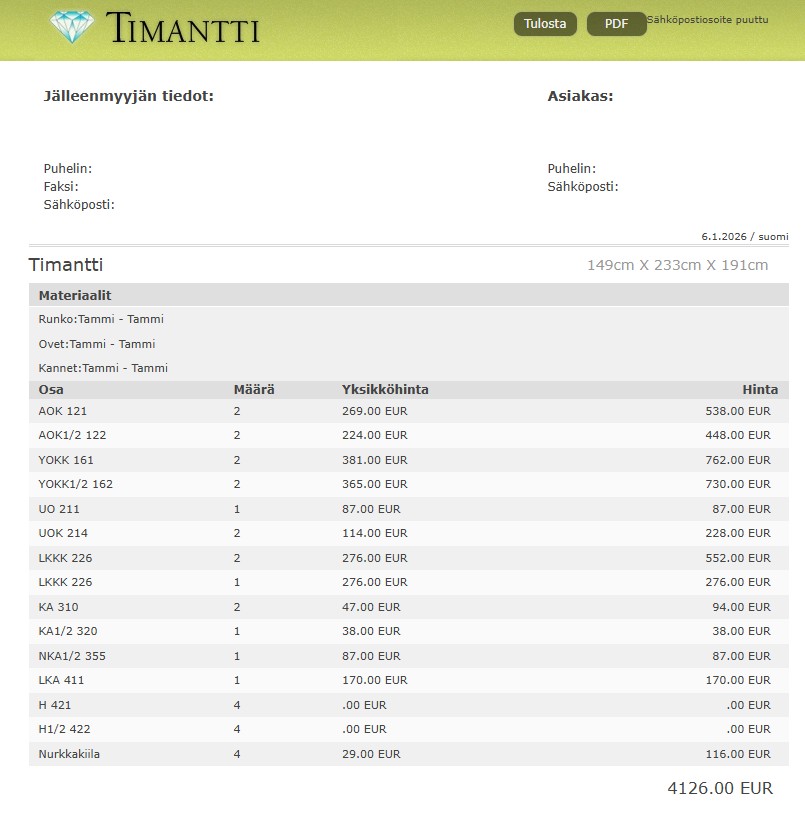Click the 'Osa' column header

coord(51,390)
